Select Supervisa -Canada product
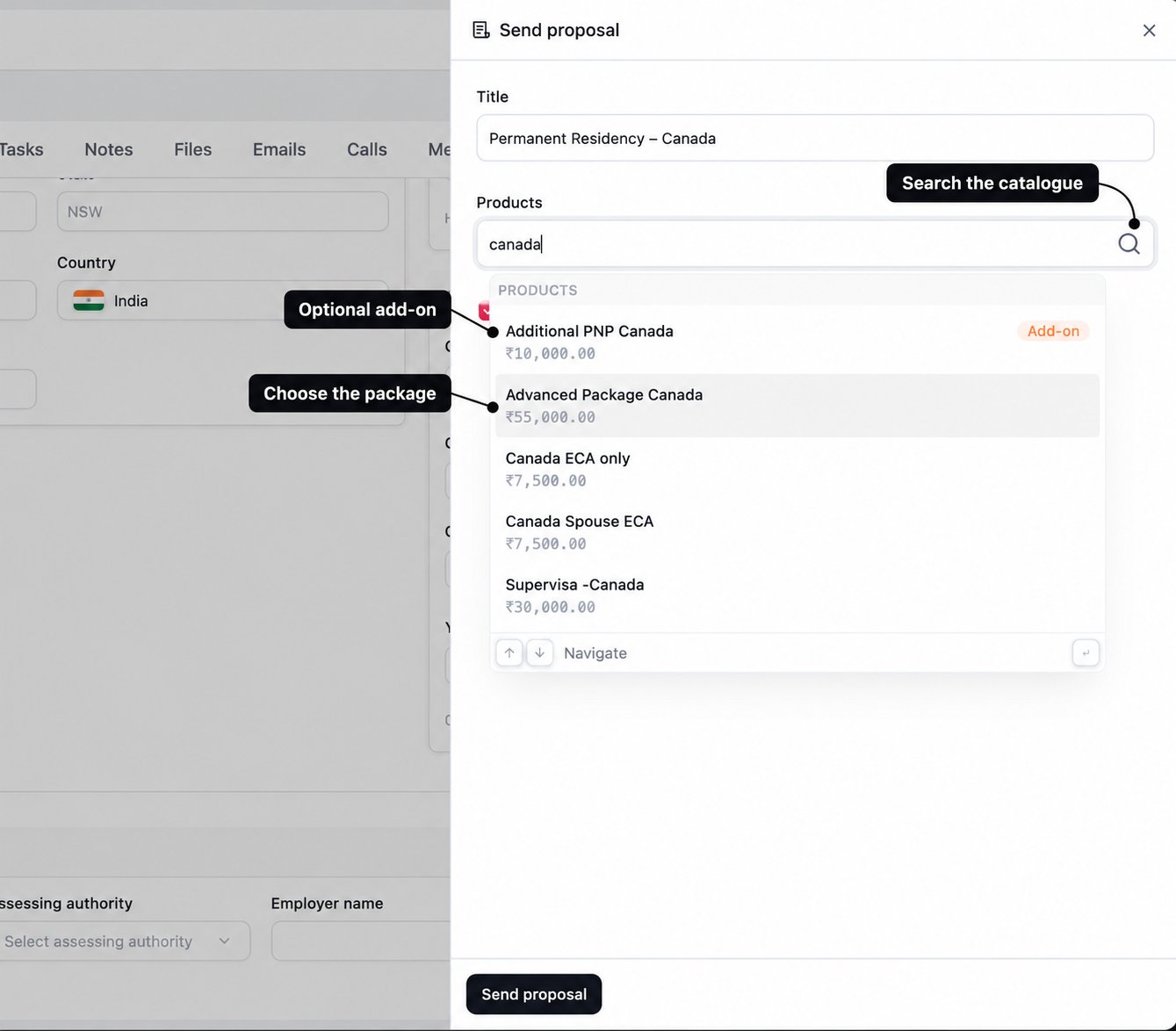The image size is (1176, 1031). coord(797,595)
